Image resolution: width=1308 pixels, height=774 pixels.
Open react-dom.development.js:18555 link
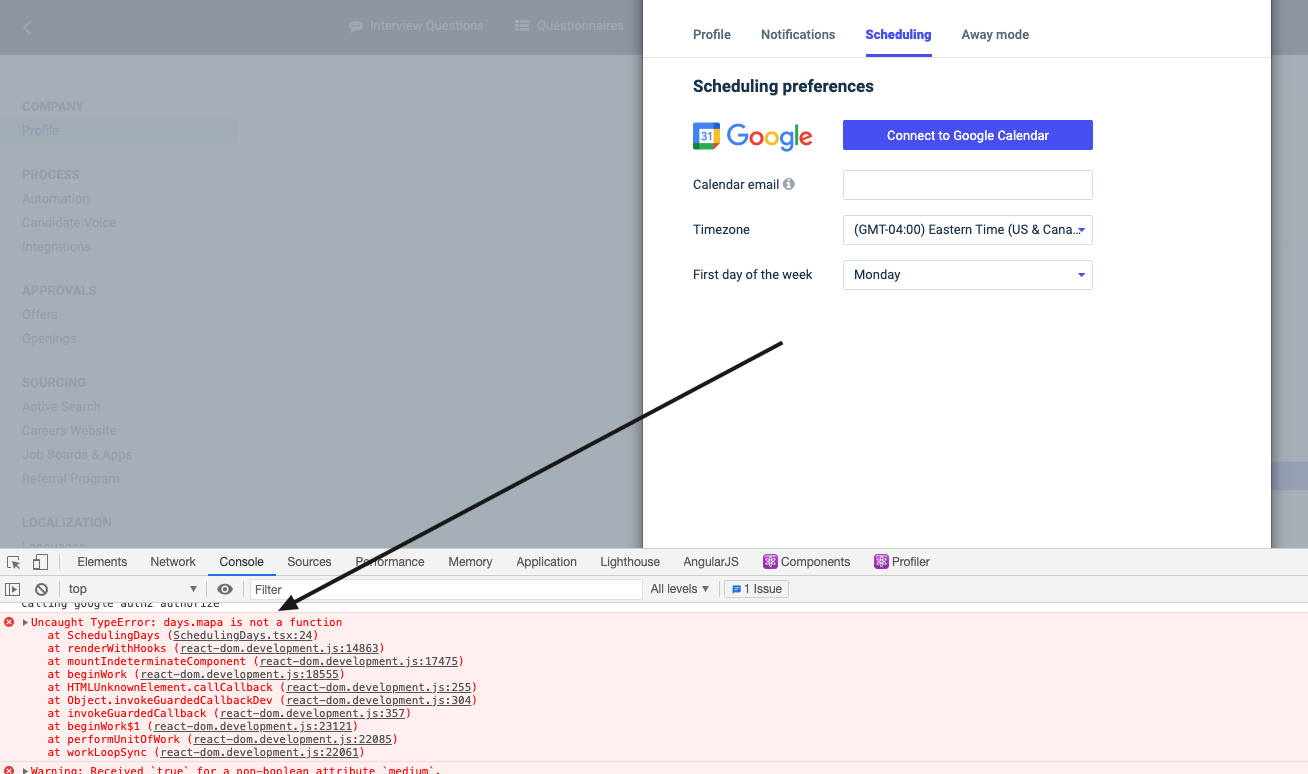(x=240, y=674)
